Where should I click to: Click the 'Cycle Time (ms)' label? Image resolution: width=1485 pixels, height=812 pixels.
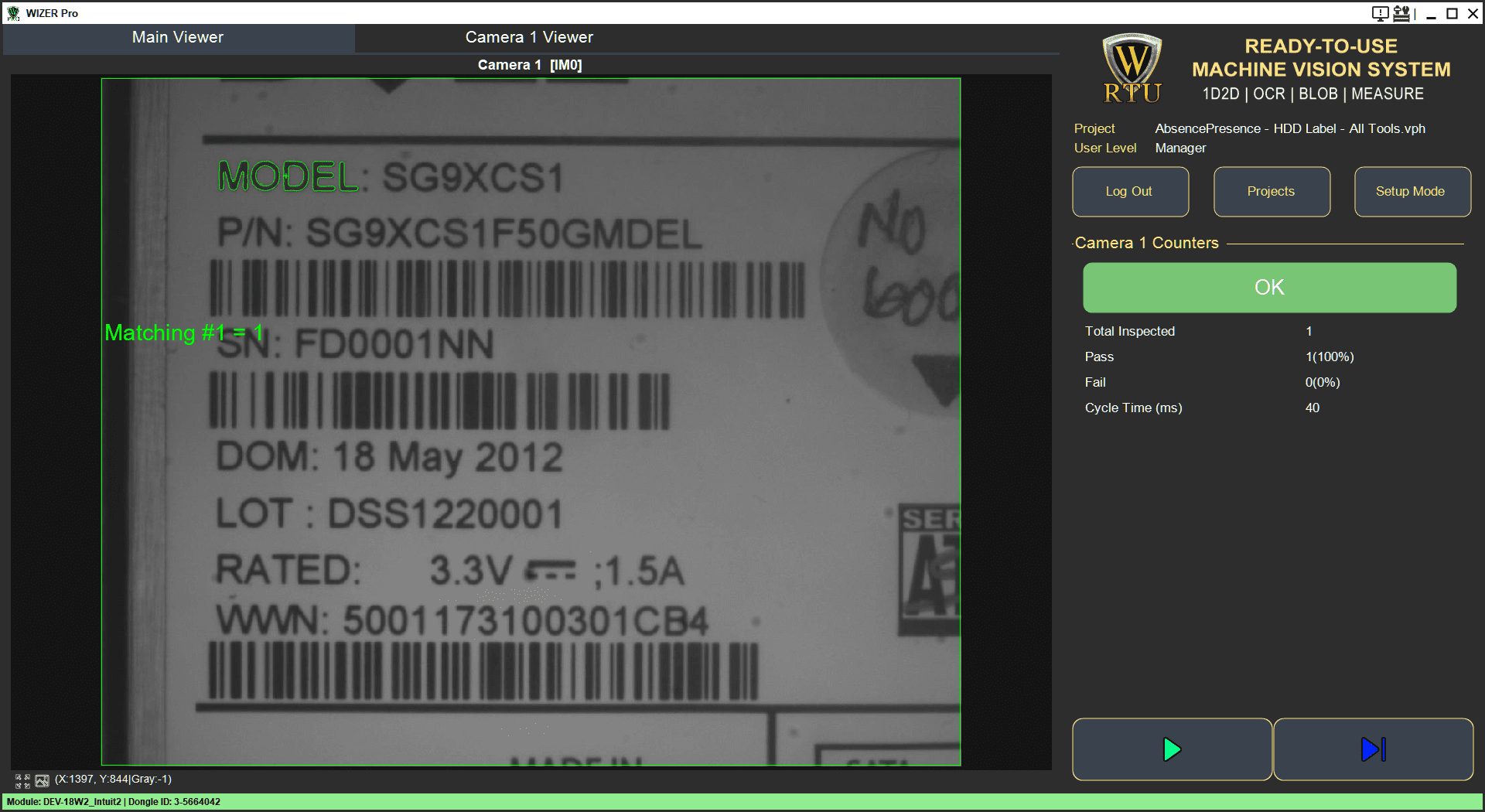pyautogui.click(x=1133, y=408)
